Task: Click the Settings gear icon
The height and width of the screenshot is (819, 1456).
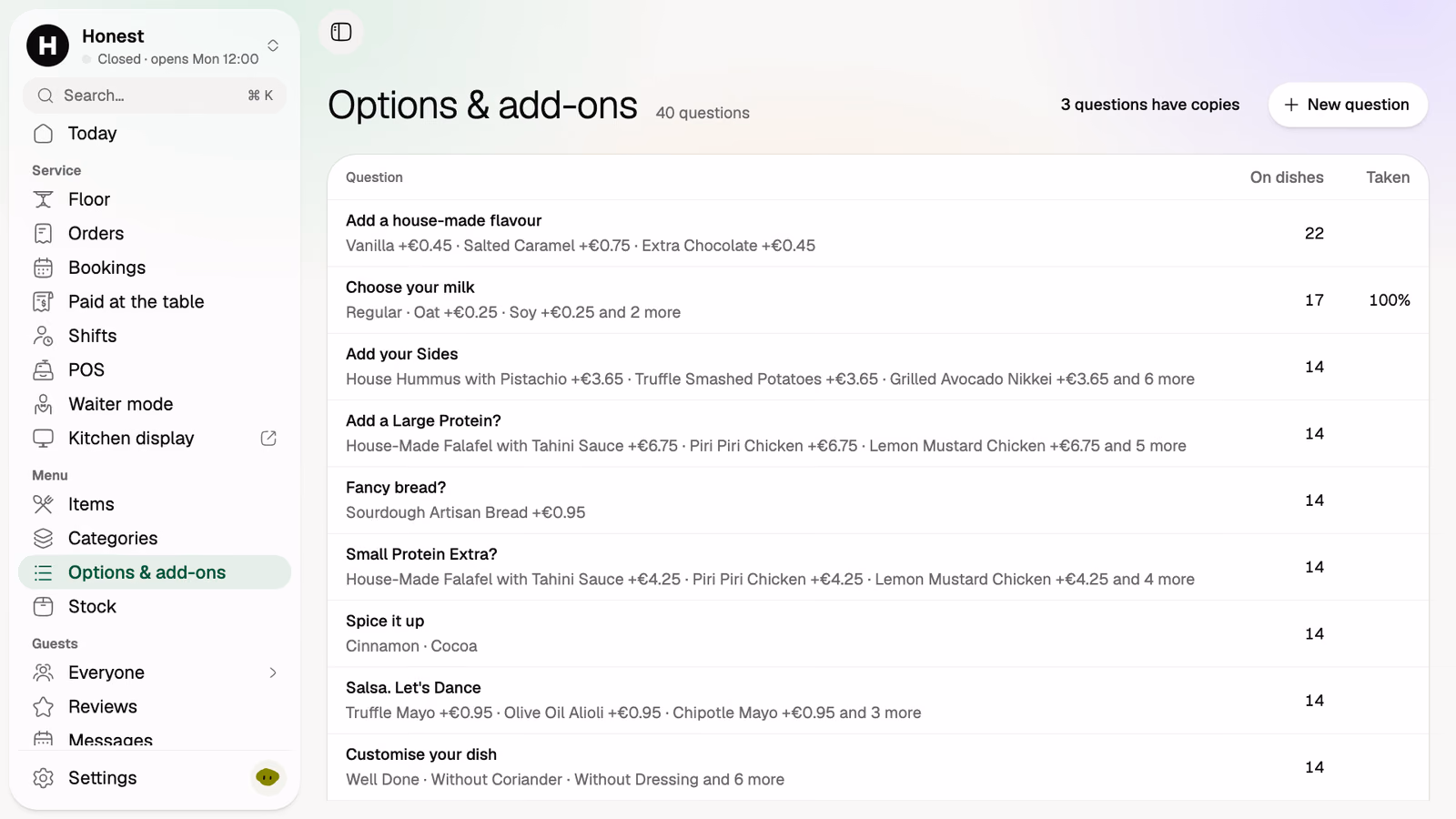Action: pos(43,778)
